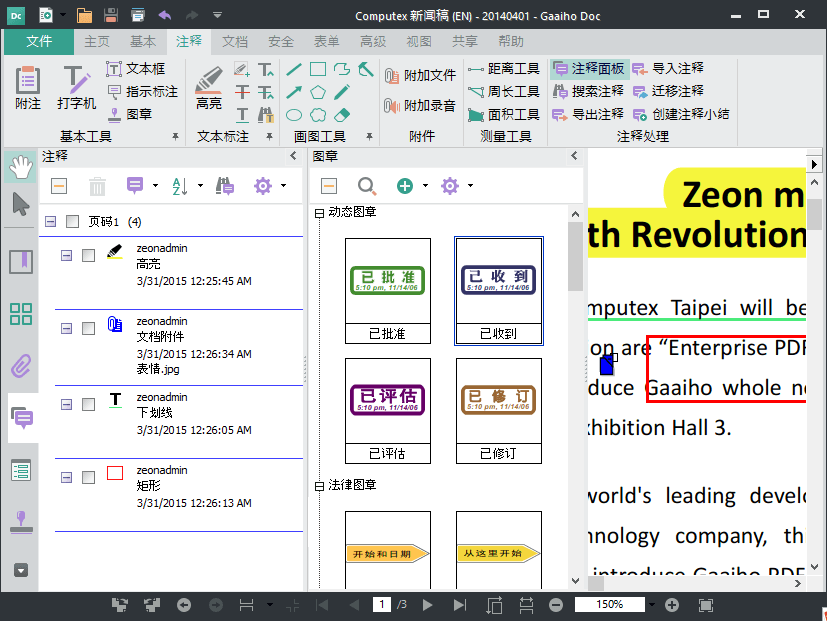Select the 打字机 typewriter tool
The image size is (827, 621).
tap(76, 88)
